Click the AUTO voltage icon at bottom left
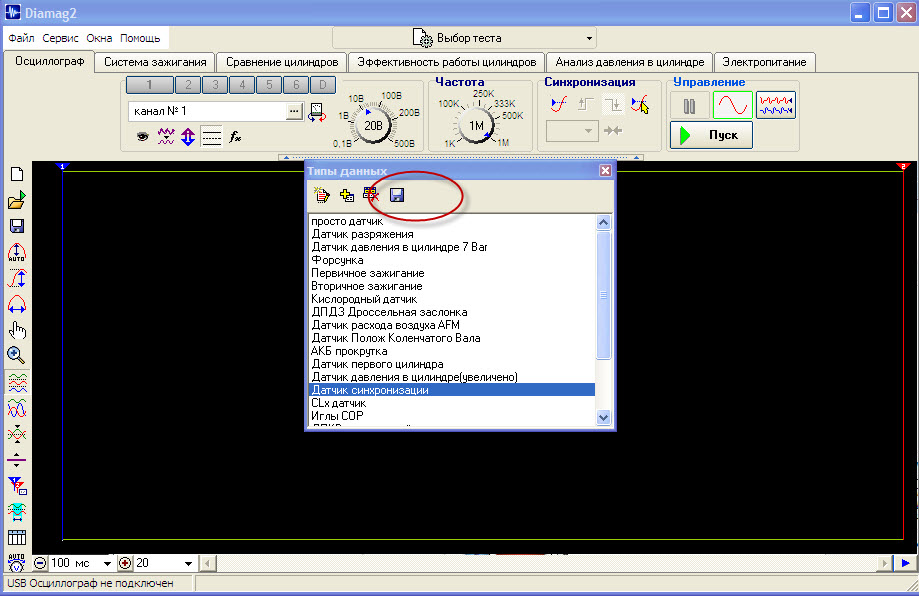This screenshot has height=596, width=919. (16, 563)
